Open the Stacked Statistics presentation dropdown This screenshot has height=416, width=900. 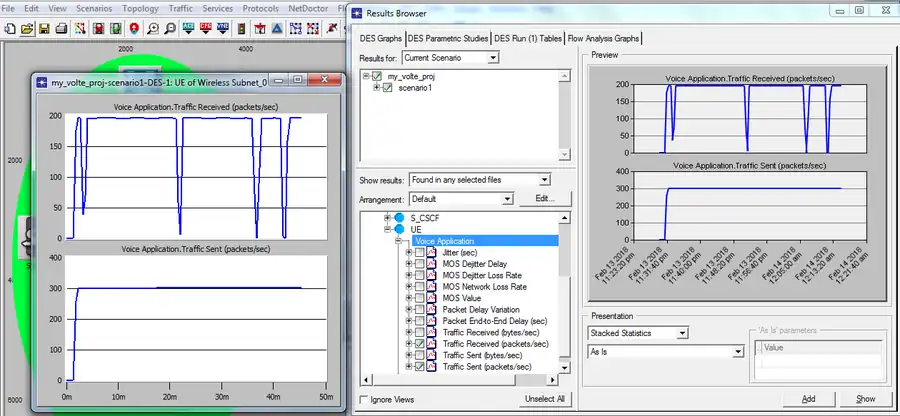(x=681, y=333)
